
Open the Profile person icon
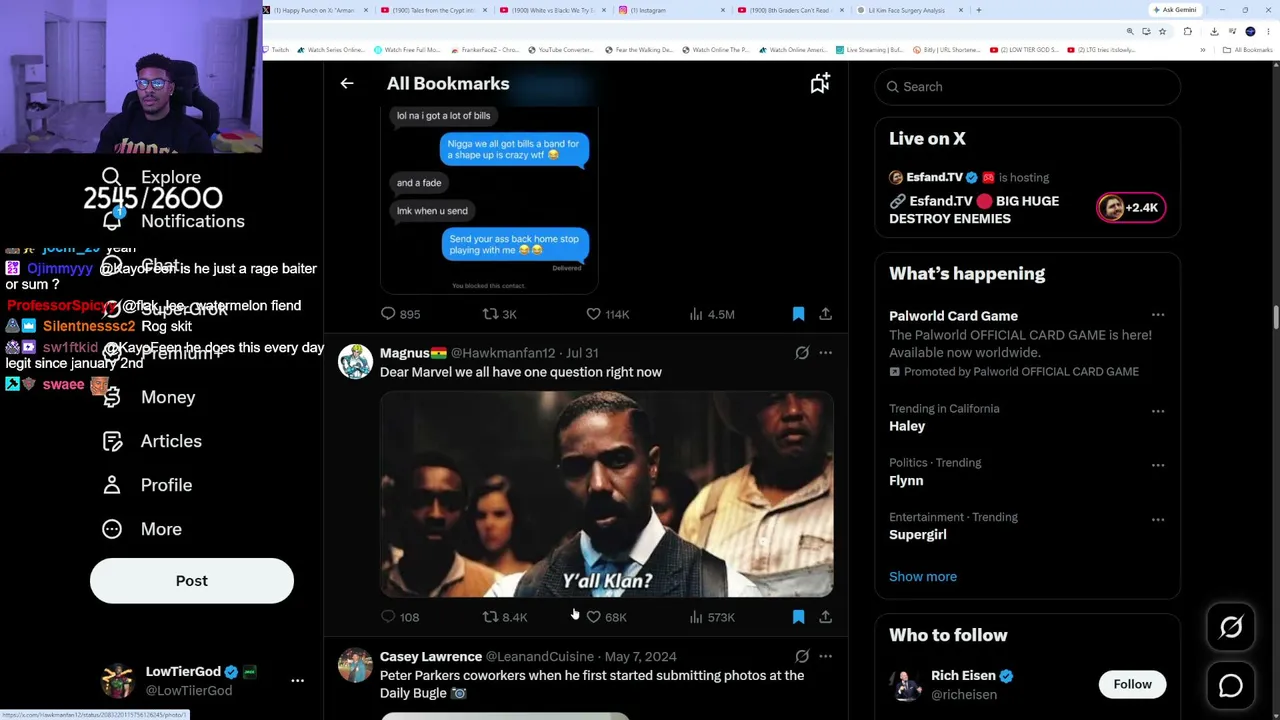tap(112, 485)
